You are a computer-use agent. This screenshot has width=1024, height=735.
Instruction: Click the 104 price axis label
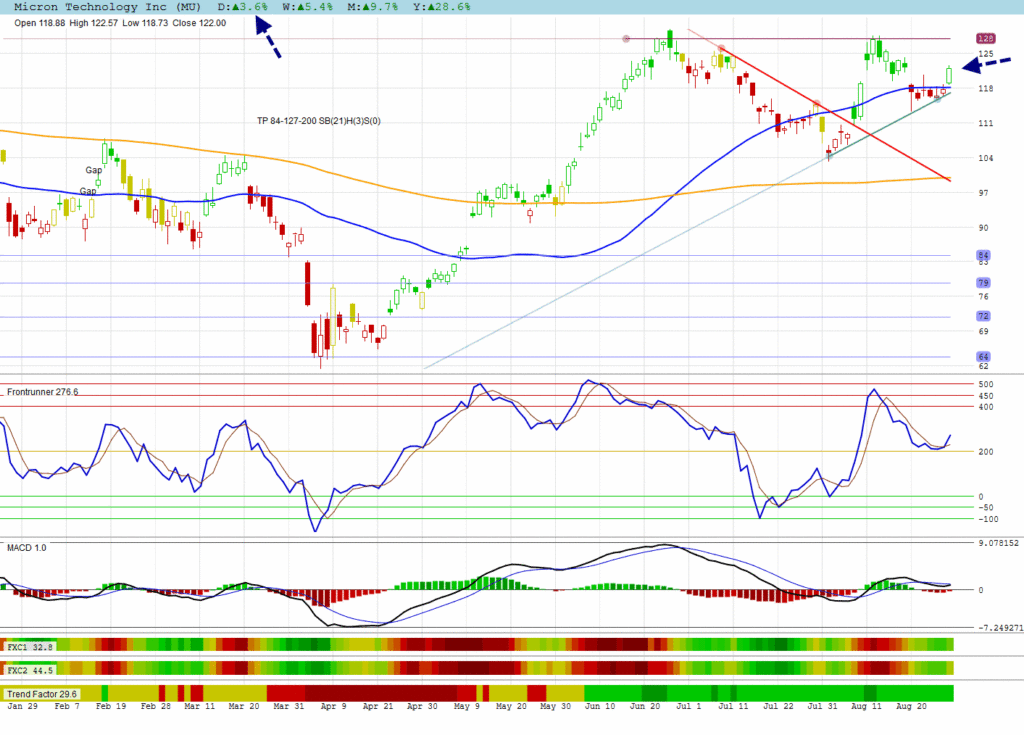tap(985, 158)
